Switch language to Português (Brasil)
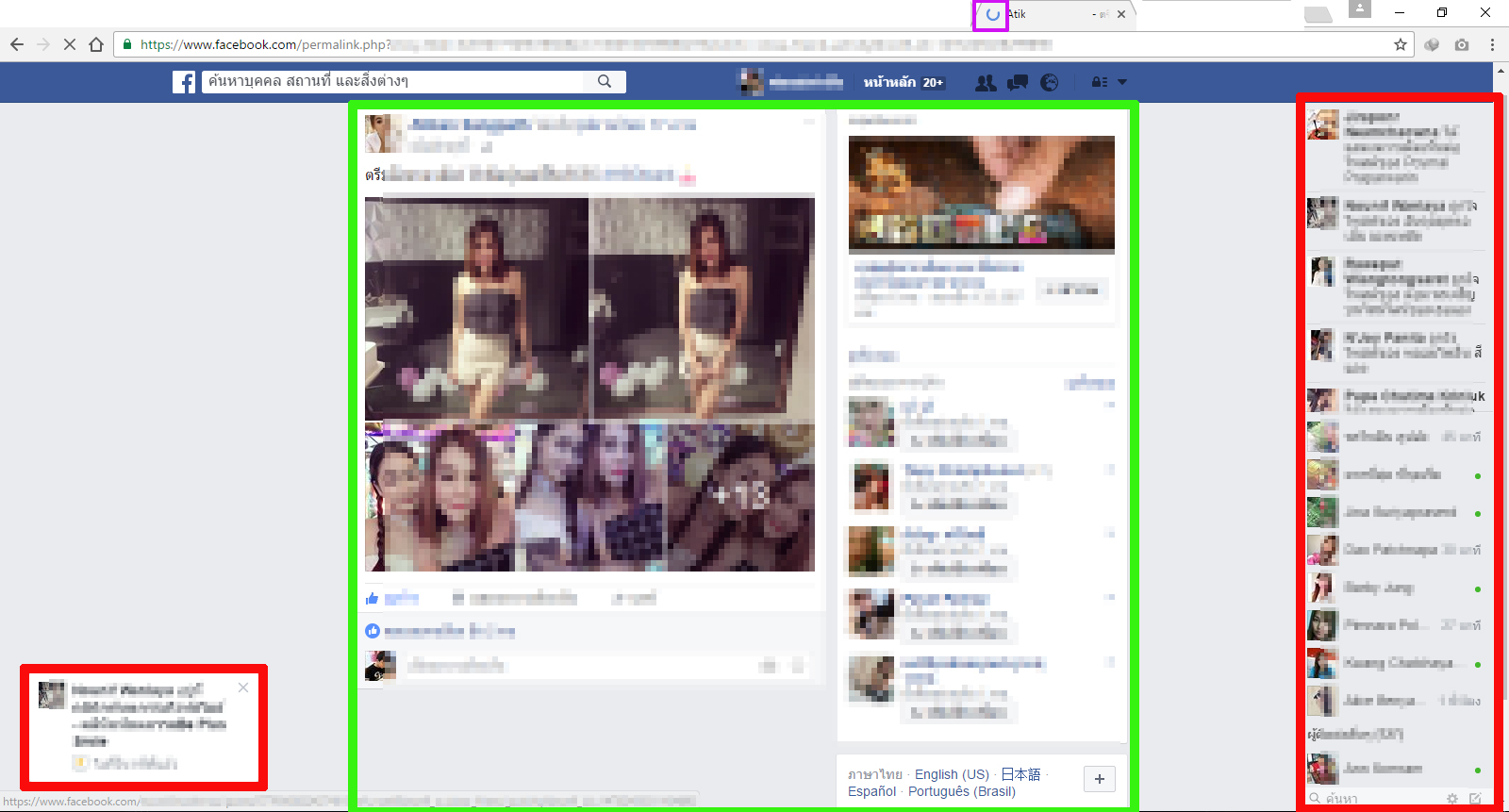1509x812 pixels. (x=962, y=791)
